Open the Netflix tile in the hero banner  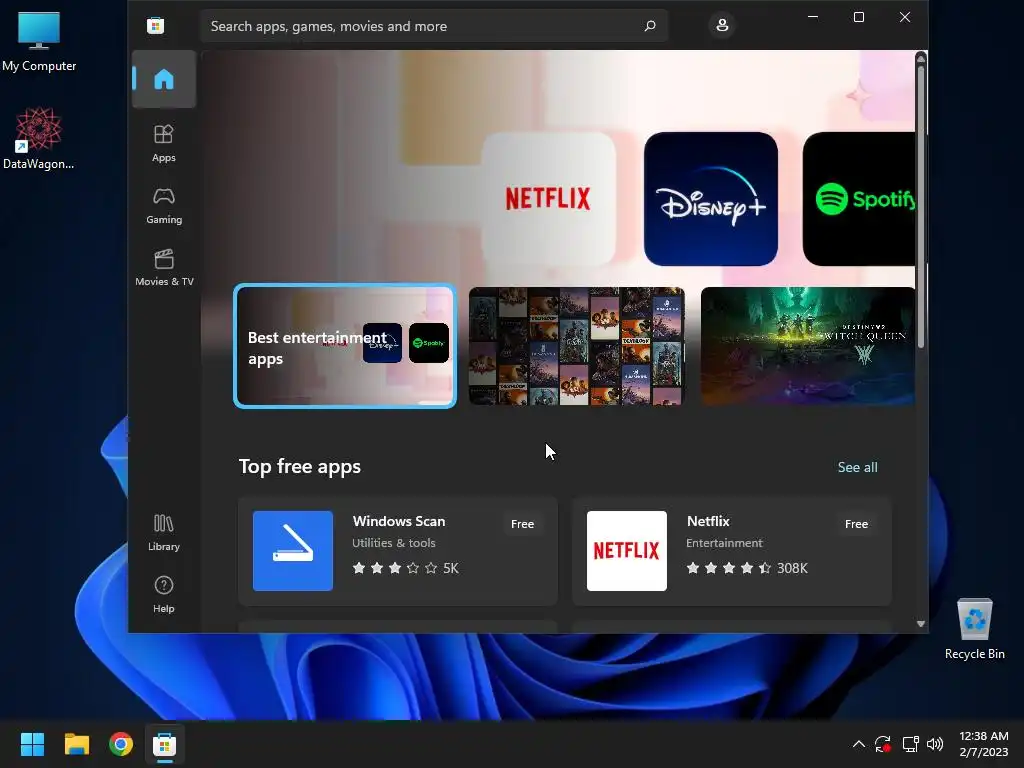tap(549, 199)
